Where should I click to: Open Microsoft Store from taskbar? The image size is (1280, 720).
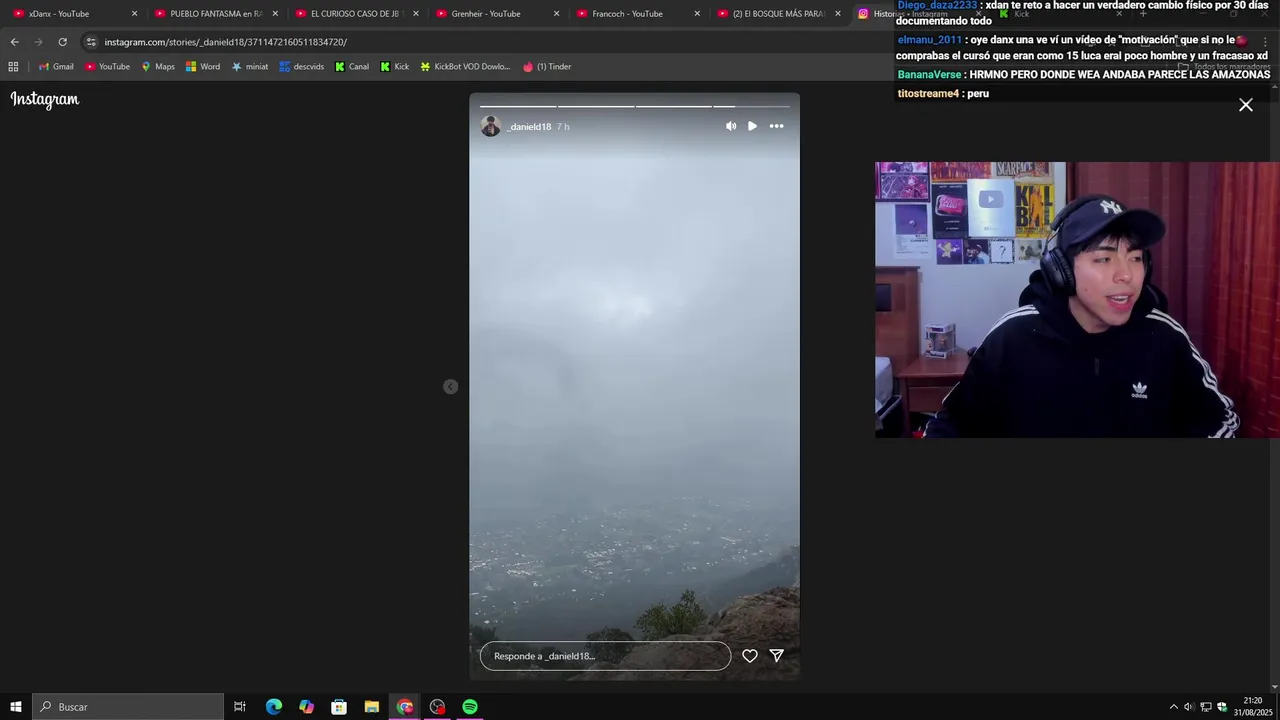(x=339, y=707)
